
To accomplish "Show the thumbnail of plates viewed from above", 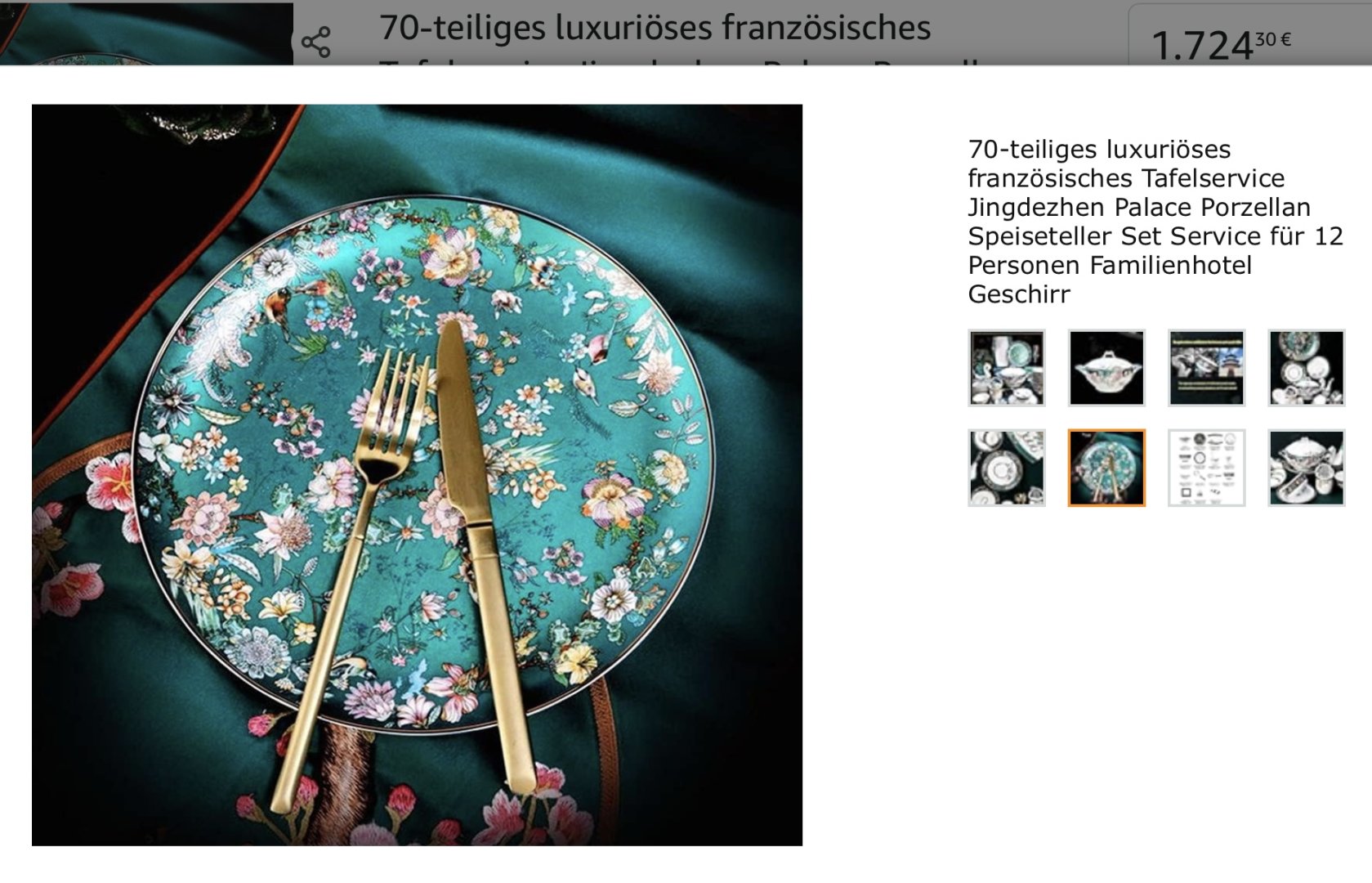I will [x=1006, y=468].
